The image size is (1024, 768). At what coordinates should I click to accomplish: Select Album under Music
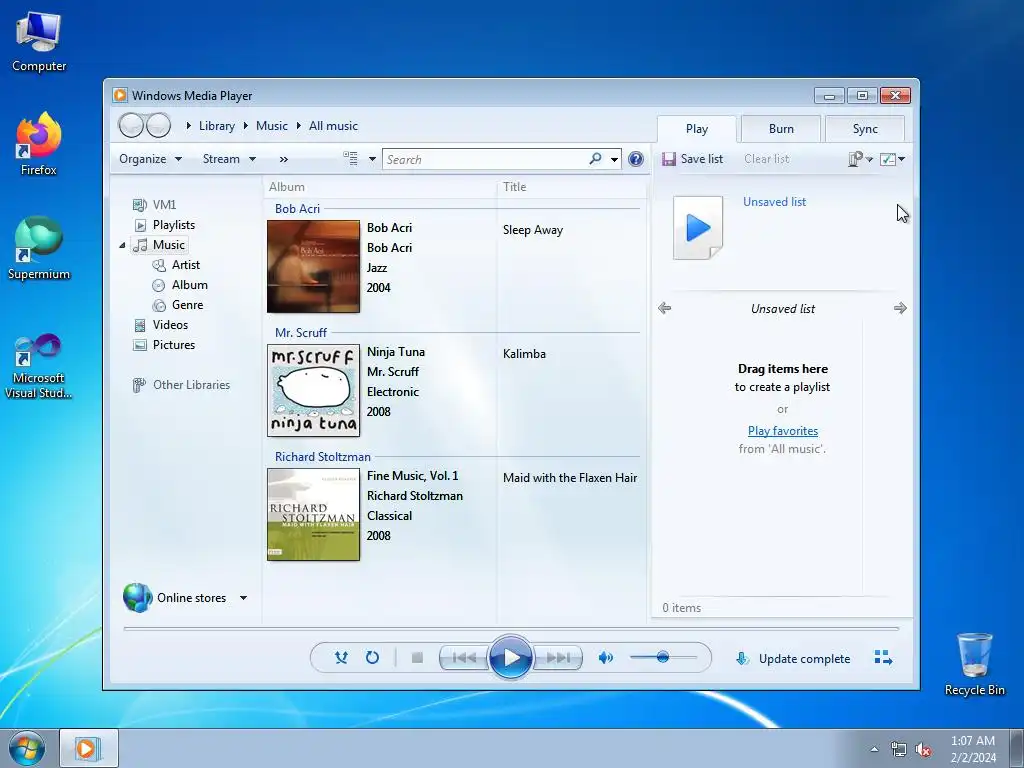point(180,285)
